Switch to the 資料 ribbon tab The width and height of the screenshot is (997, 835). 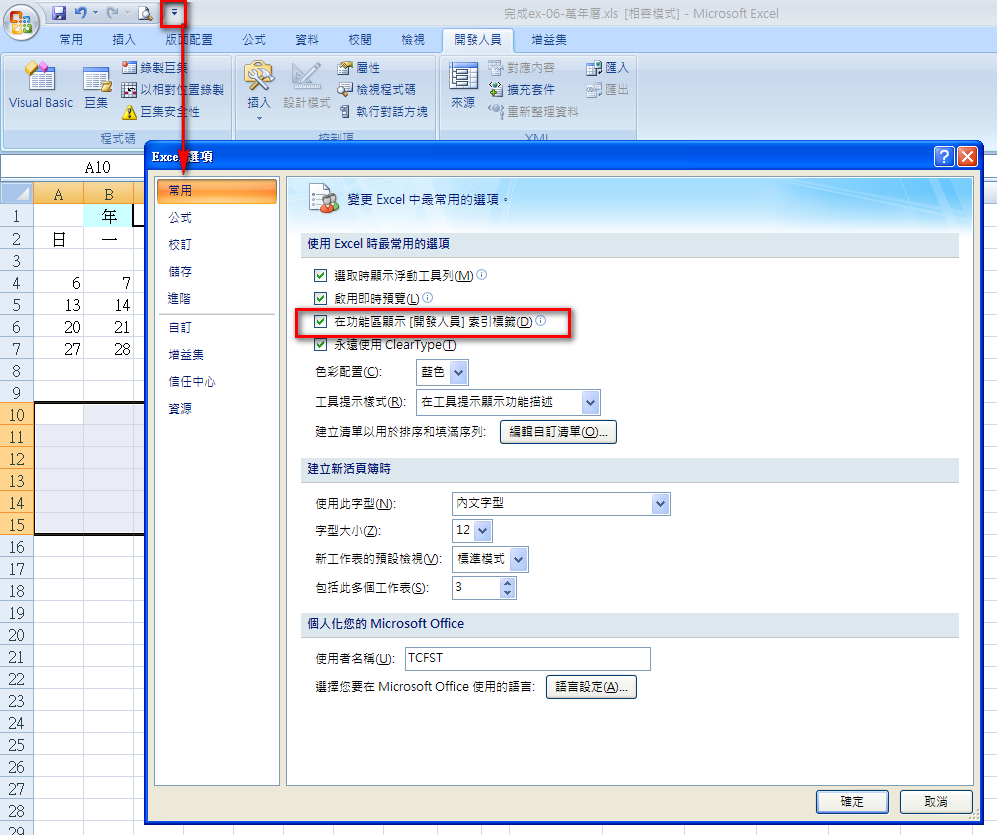(x=307, y=39)
